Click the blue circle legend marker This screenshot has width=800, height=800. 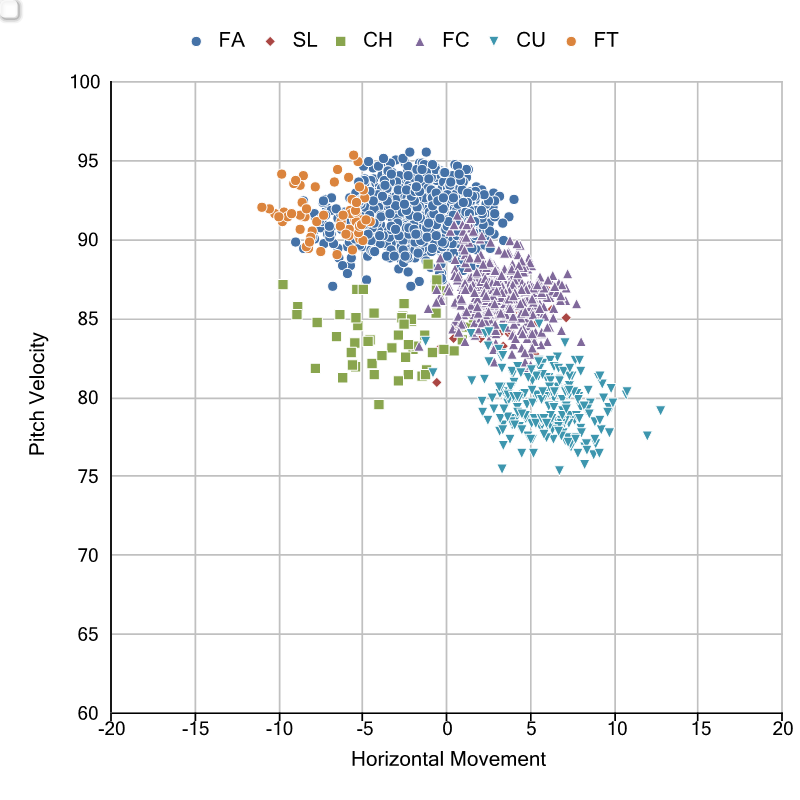point(196,41)
